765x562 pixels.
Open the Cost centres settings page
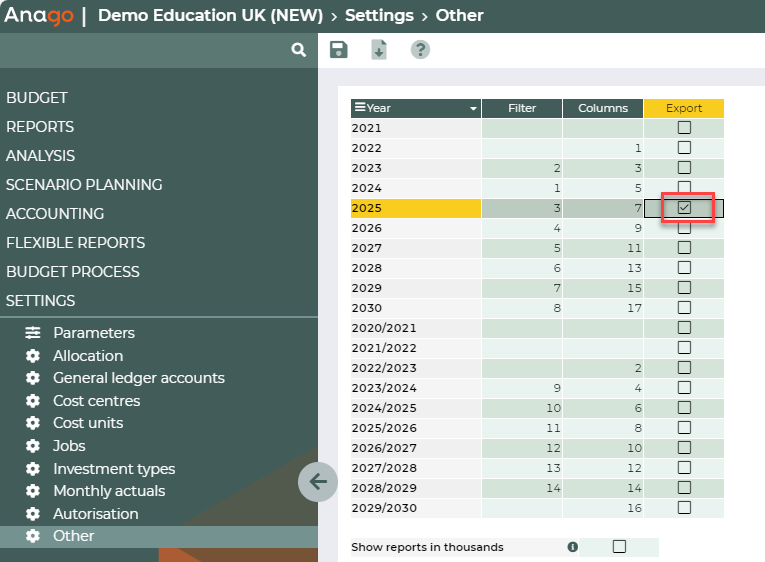click(x=97, y=401)
